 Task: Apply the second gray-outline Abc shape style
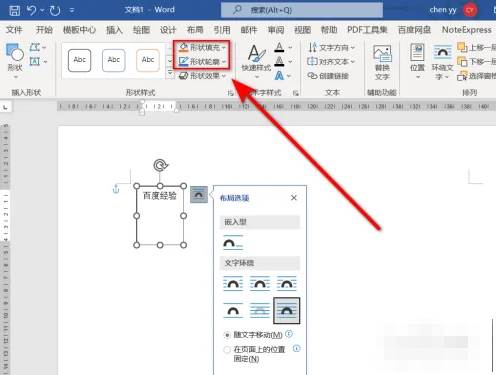(114, 60)
